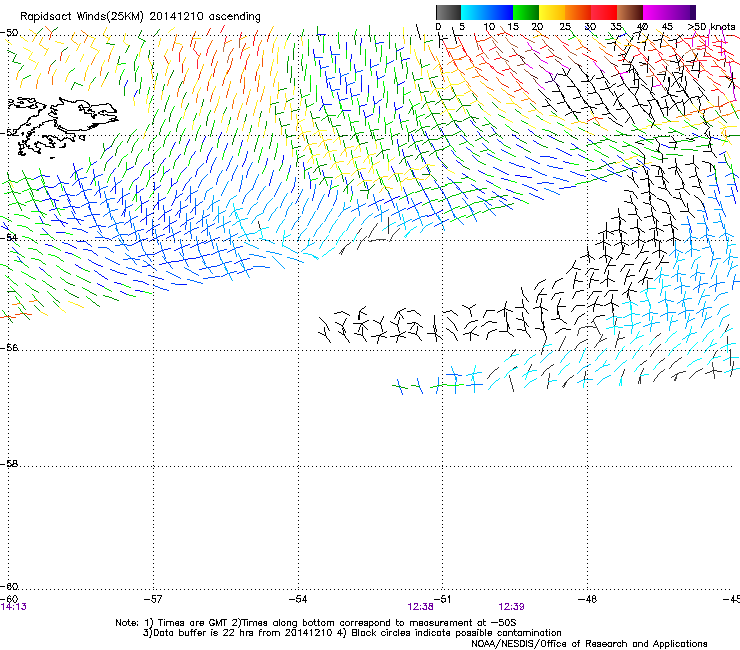
Task: Click the cyan 5–10 knots legend segment
Action: tap(474, 12)
